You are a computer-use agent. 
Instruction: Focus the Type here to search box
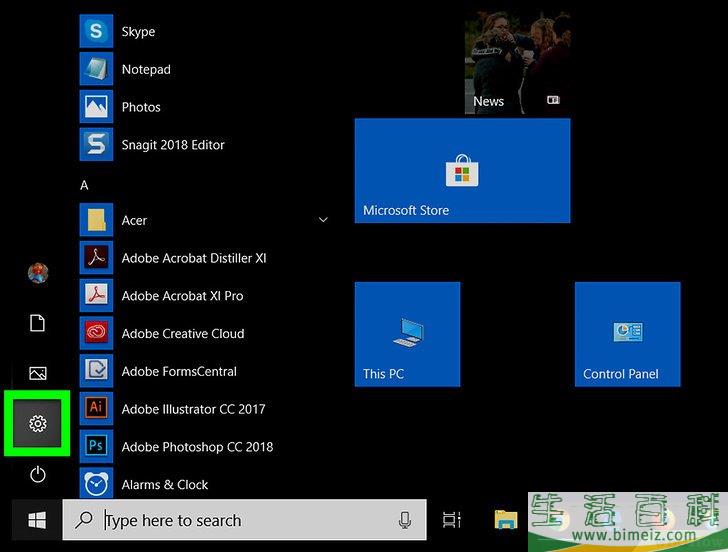coord(244,520)
